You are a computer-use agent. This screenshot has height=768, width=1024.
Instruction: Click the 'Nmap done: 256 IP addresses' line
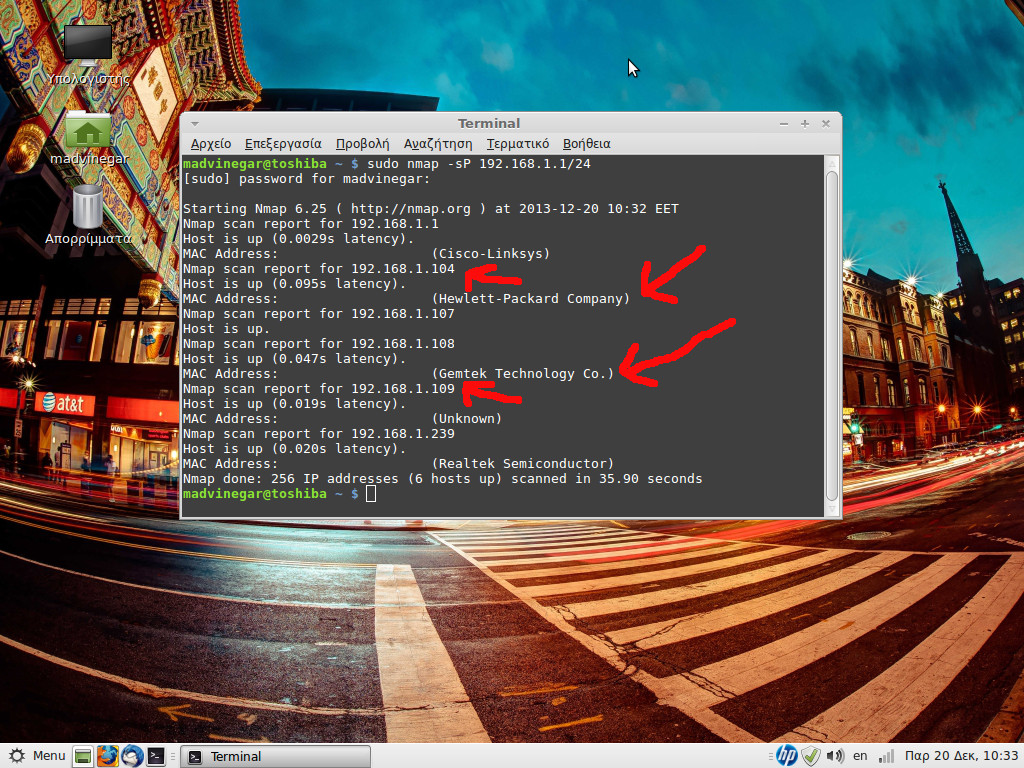coord(443,479)
